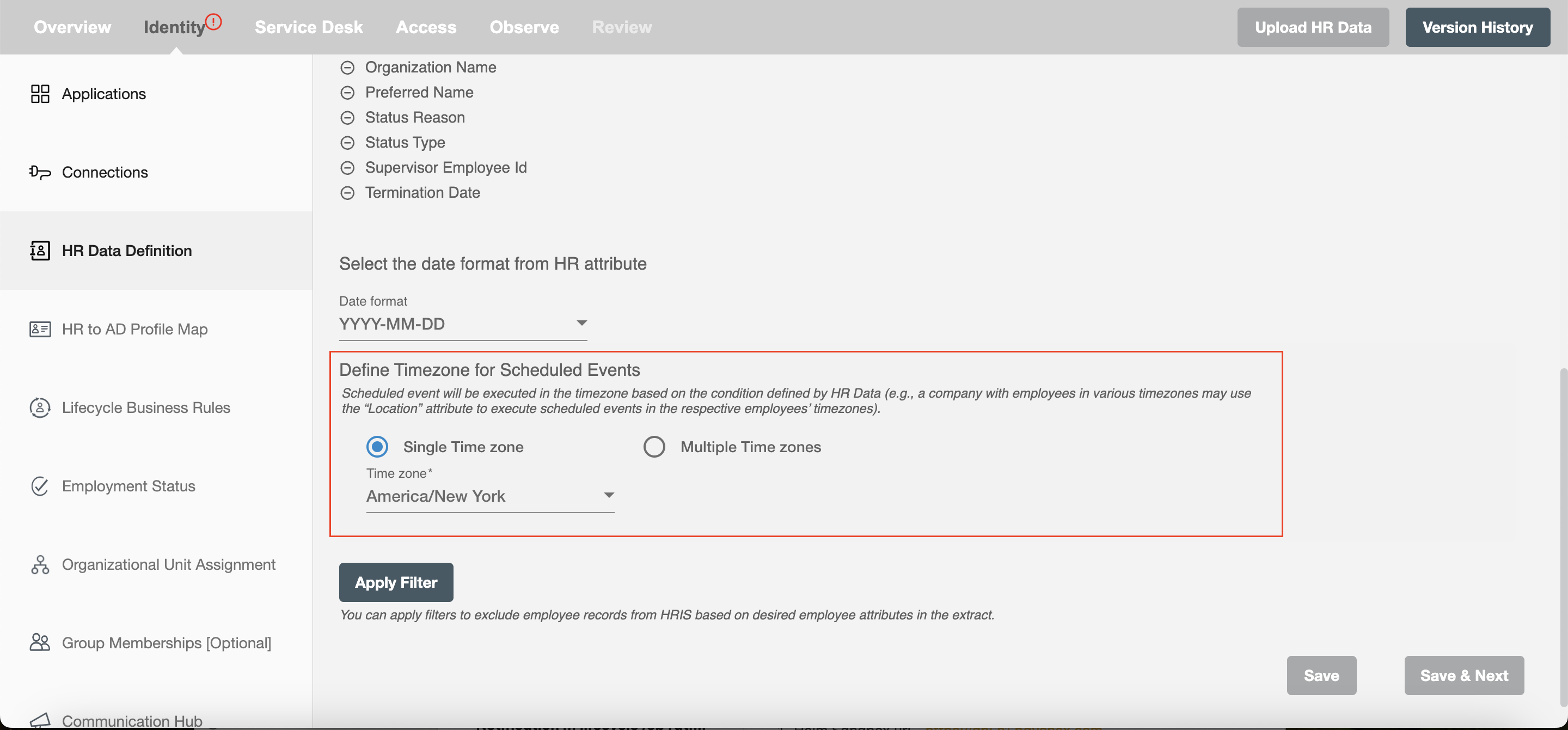Switch to the Overview tab
The height and width of the screenshot is (730, 1568).
[72, 27]
